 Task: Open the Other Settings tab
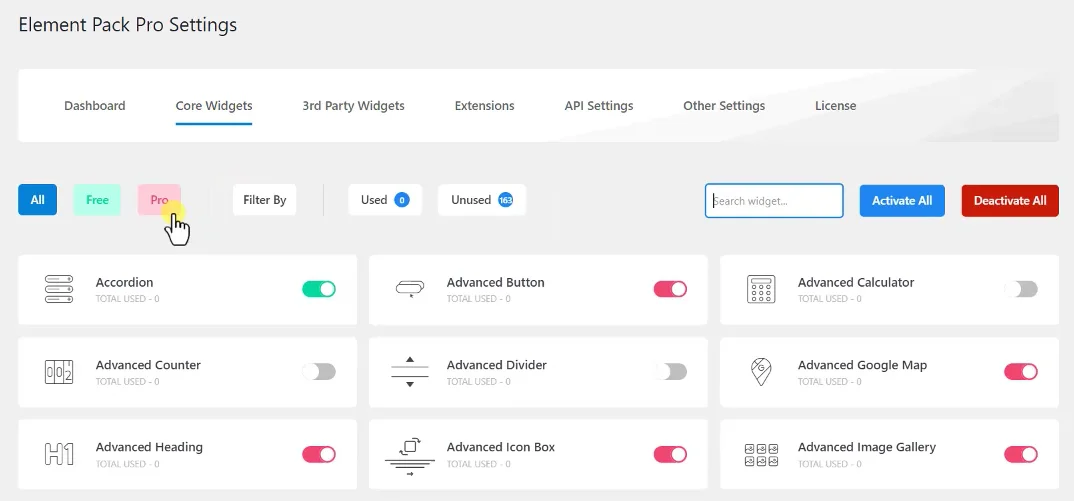[724, 106]
